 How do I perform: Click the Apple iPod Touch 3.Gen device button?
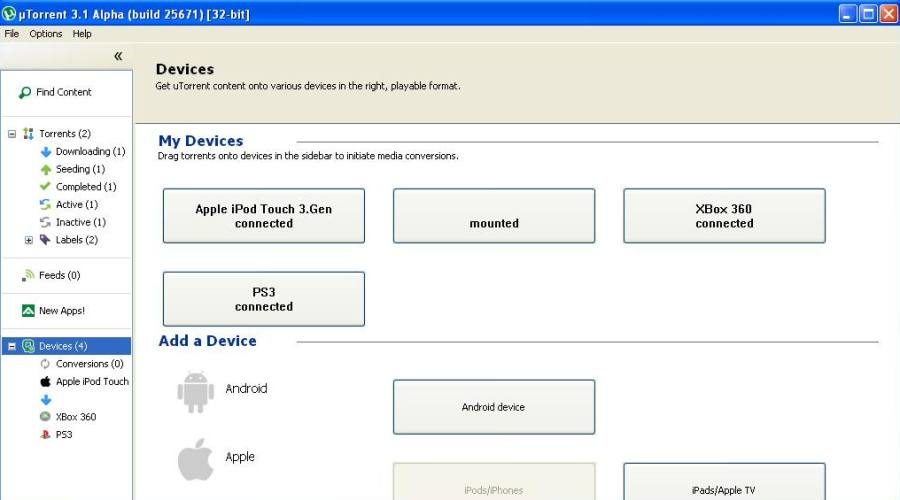tap(264, 216)
